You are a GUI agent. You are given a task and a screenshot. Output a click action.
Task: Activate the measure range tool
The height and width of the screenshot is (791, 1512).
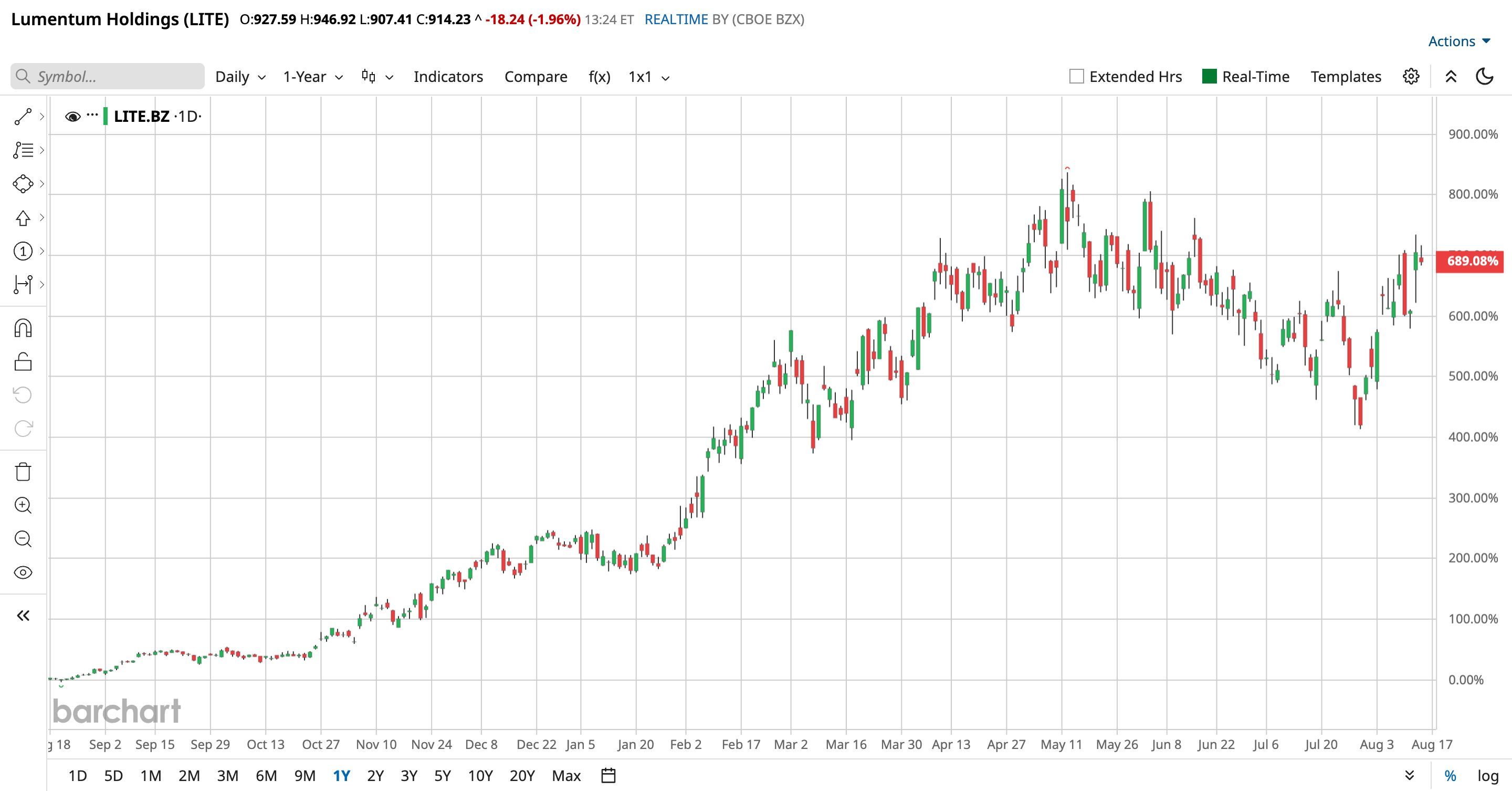pos(23,285)
